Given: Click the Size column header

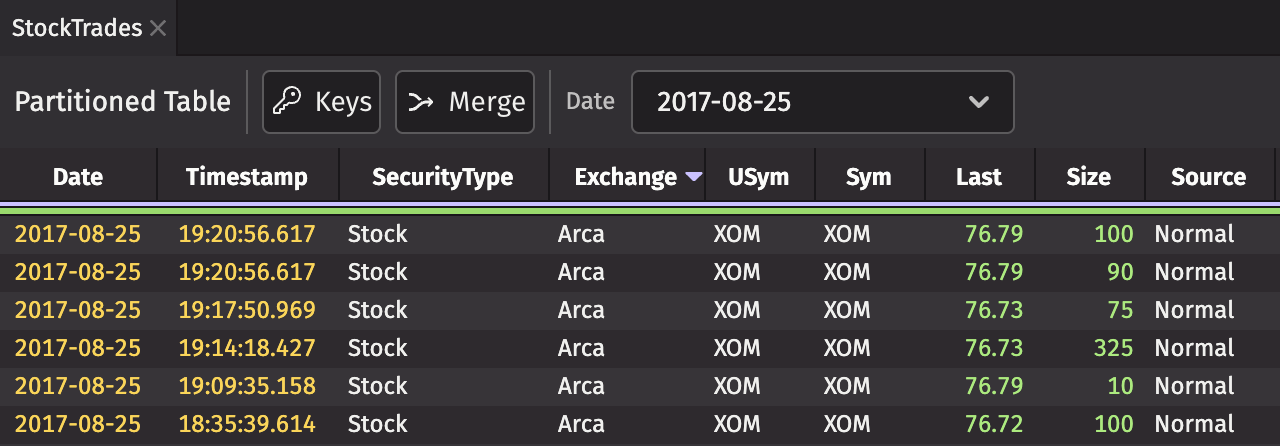Looking at the screenshot, I should [1088, 177].
